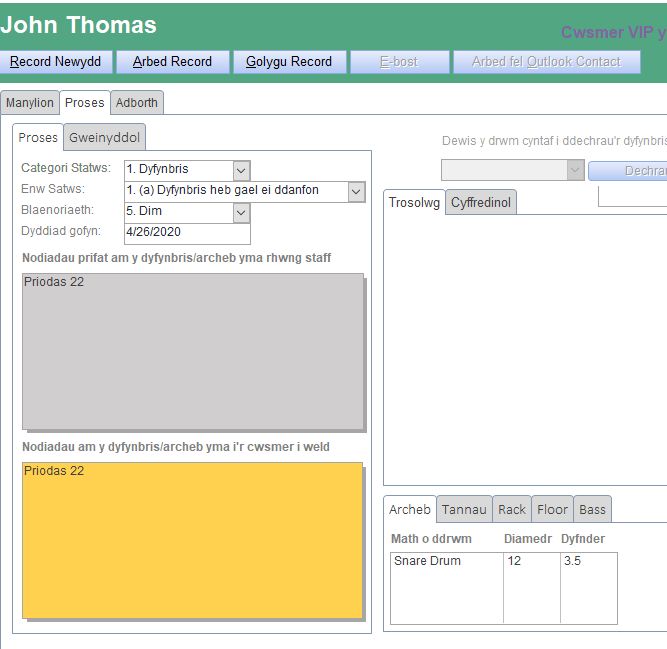Image resolution: width=667 pixels, height=649 pixels.
Task: Select the Trosolwg tab
Action: click(x=414, y=203)
